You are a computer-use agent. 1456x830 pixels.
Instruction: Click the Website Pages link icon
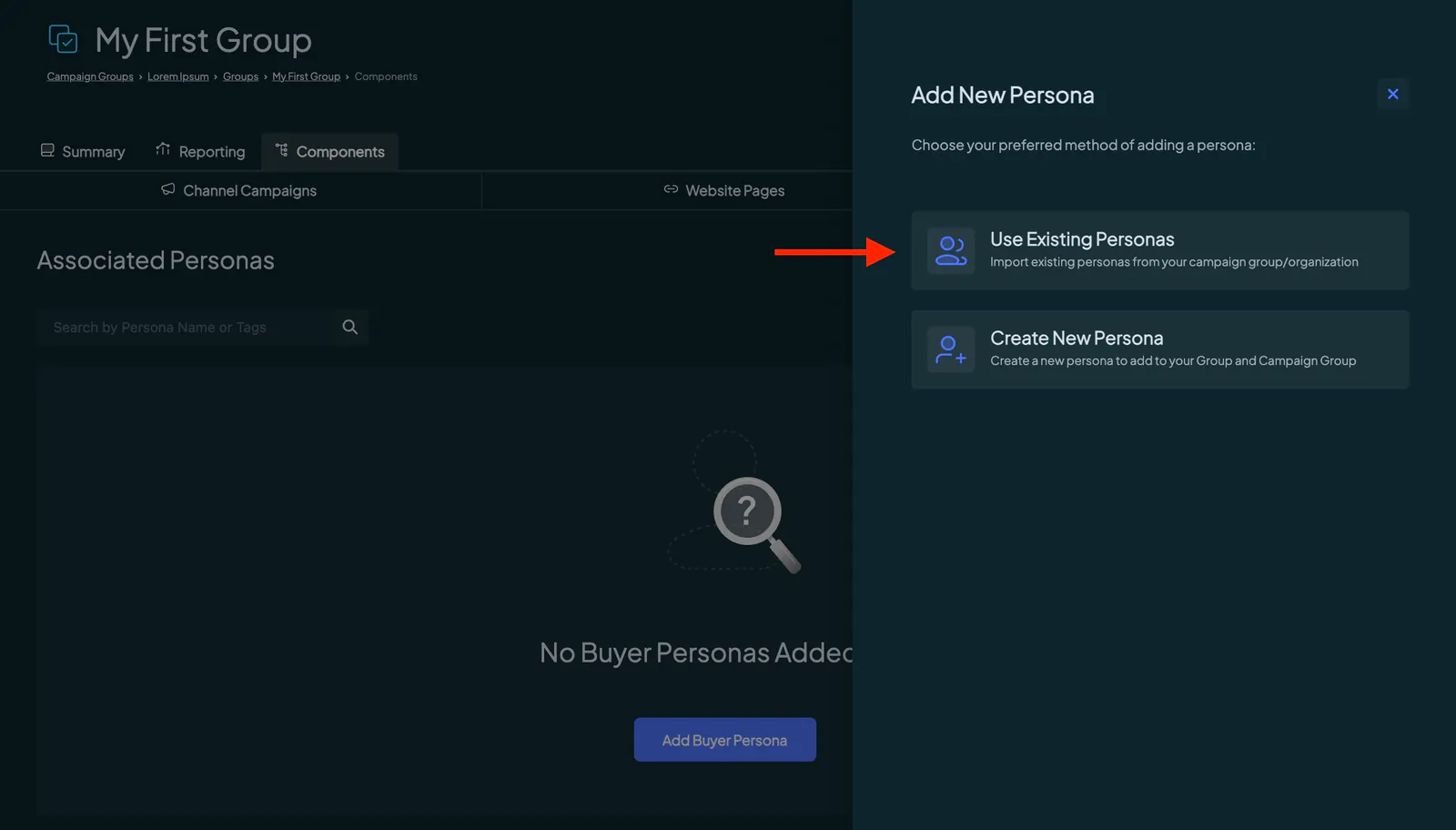tap(671, 189)
